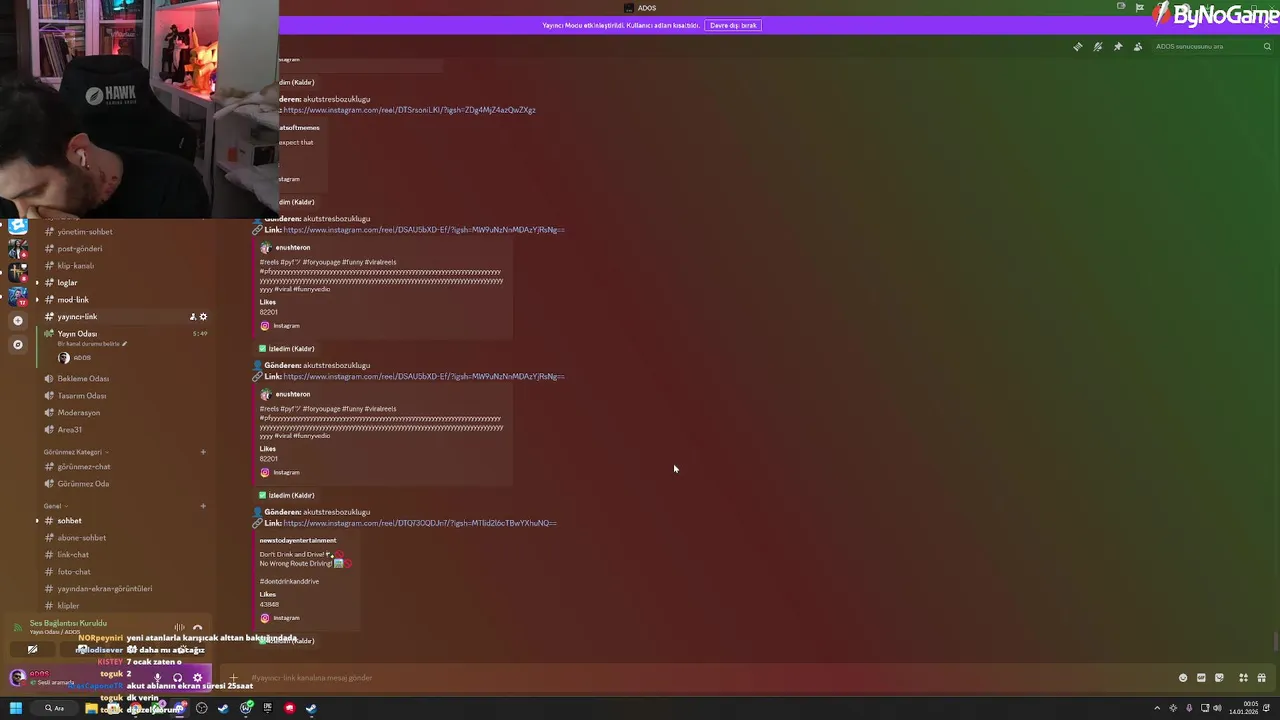
Task: Expand the sohbet channel arrow
Action: click(37, 521)
